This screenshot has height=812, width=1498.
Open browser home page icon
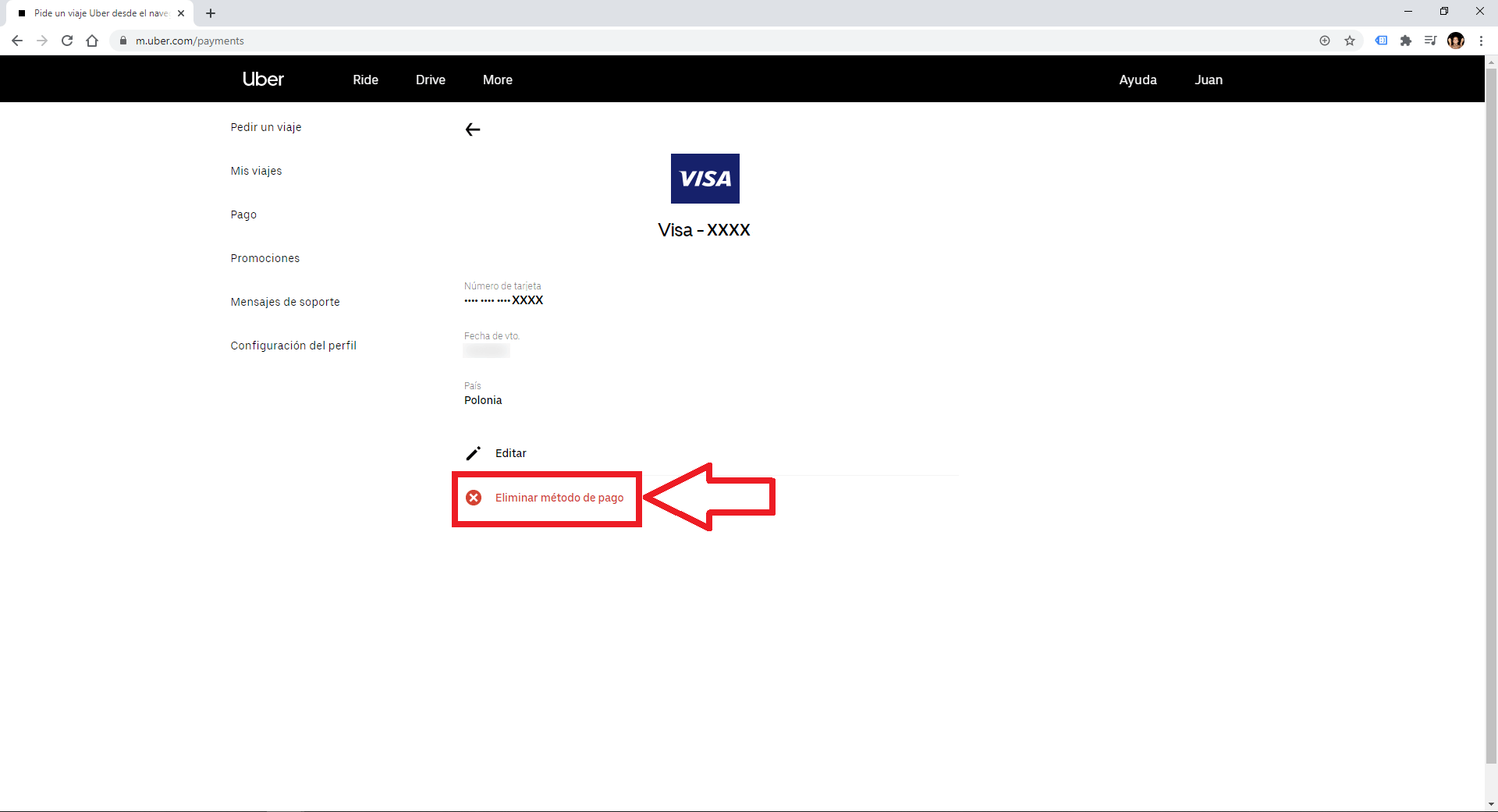coord(92,41)
